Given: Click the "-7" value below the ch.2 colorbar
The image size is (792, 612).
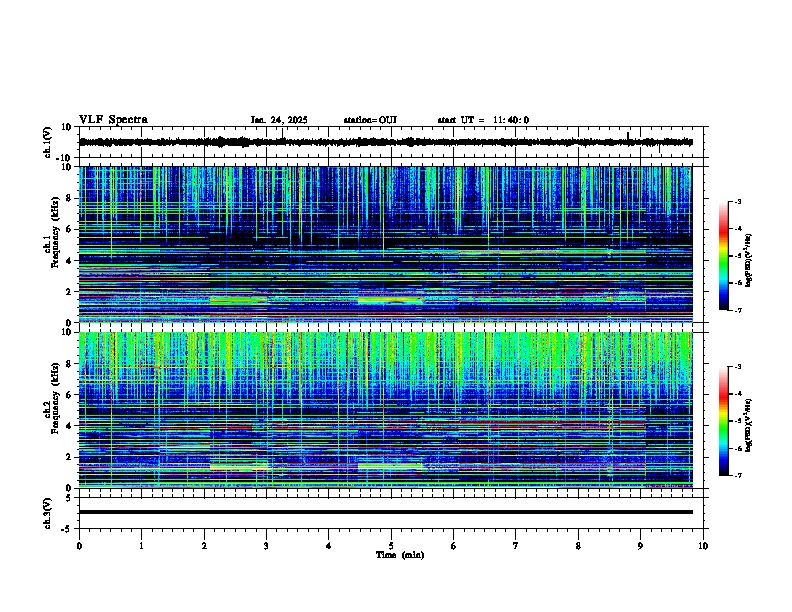Looking at the screenshot, I should point(737,475).
